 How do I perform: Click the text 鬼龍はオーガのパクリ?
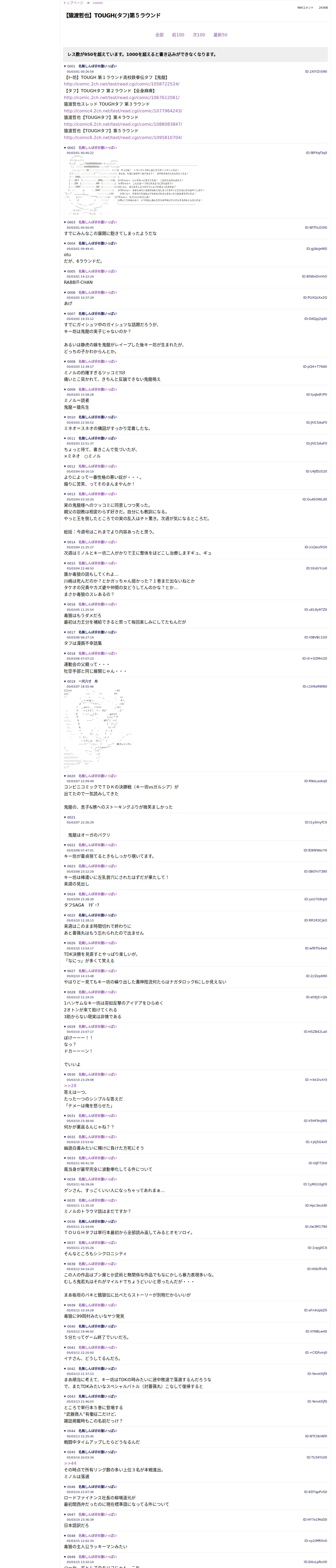click(89, 835)
